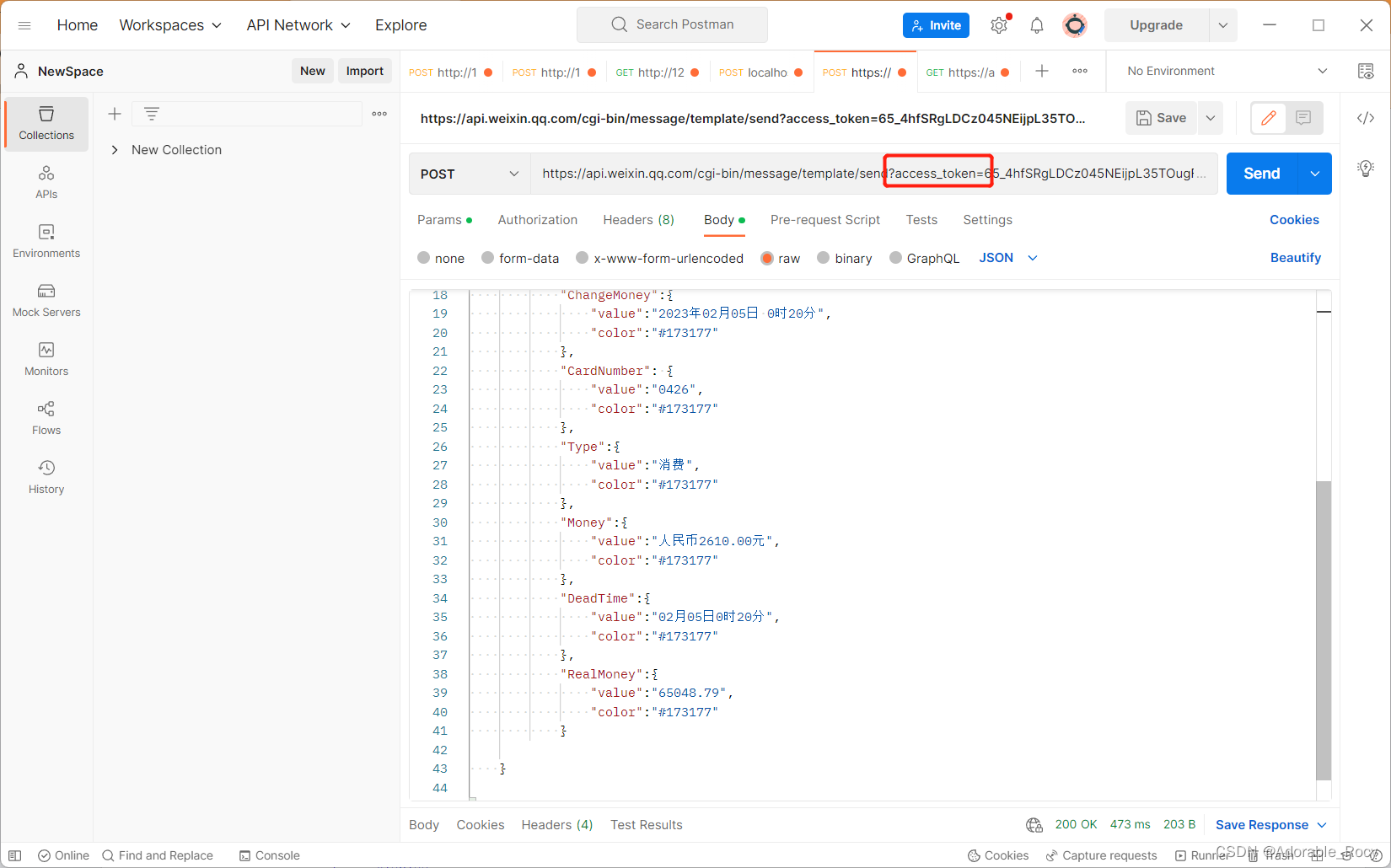The height and width of the screenshot is (868, 1391).
Task: Click the filter collections icon
Action: tap(152, 114)
